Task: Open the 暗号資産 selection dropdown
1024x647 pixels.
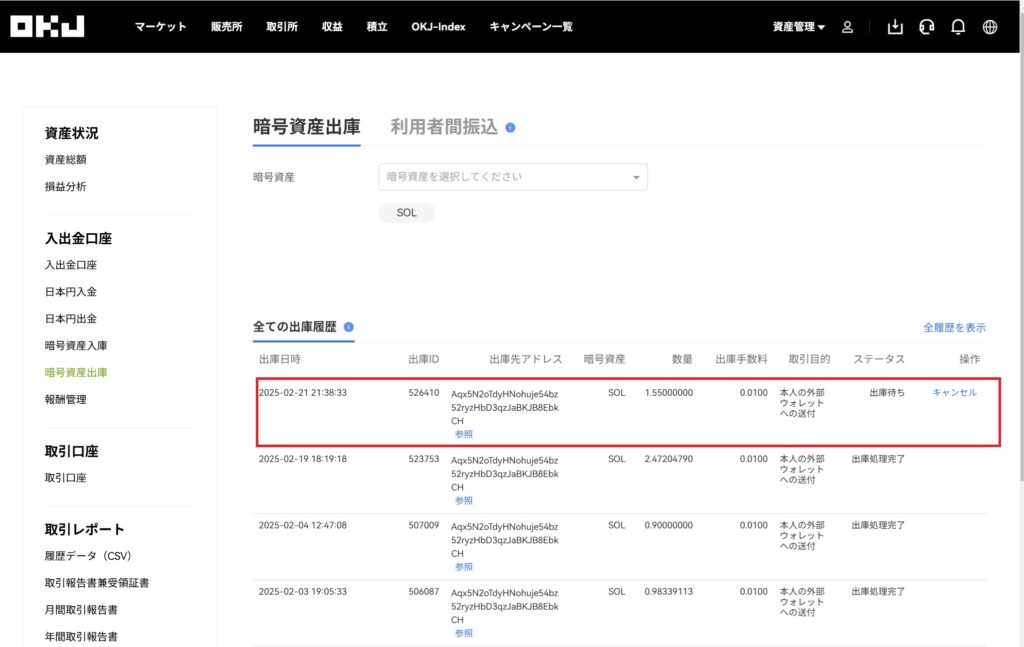Action: click(x=513, y=177)
